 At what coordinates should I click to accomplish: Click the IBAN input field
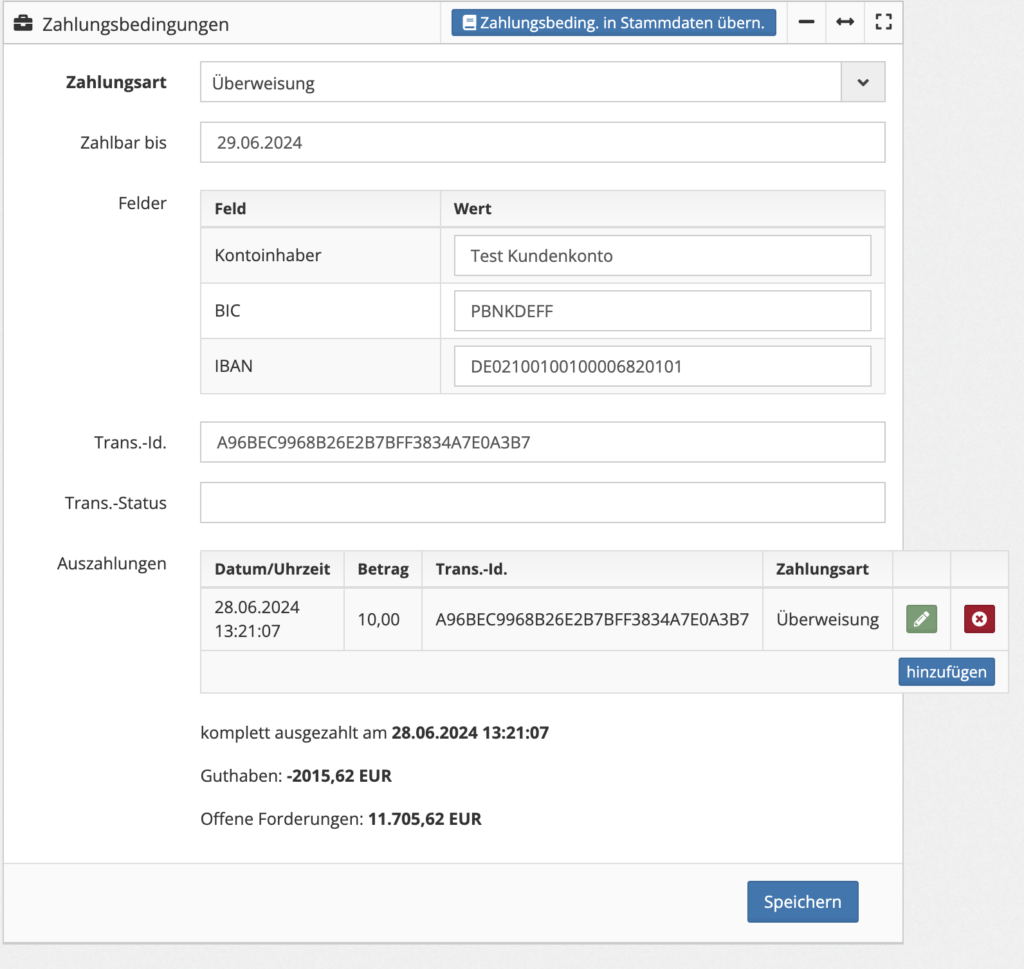tap(662, 366)
